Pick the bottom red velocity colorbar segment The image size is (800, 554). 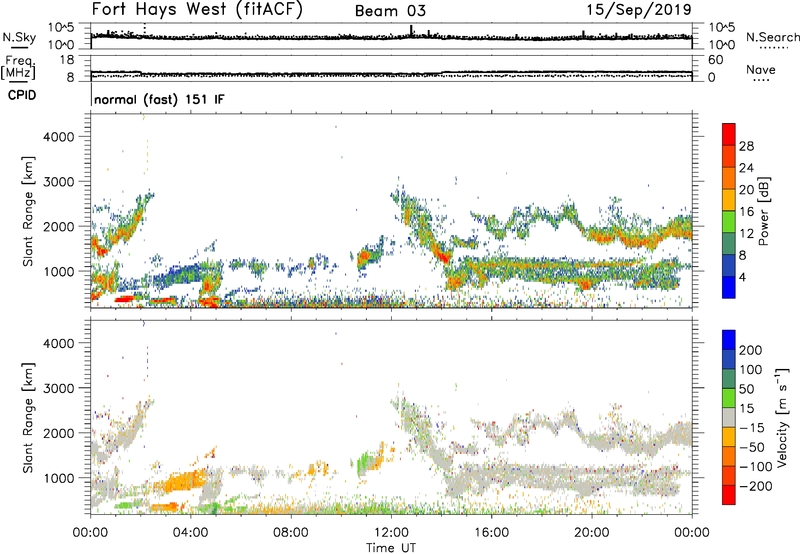(729, 495)
